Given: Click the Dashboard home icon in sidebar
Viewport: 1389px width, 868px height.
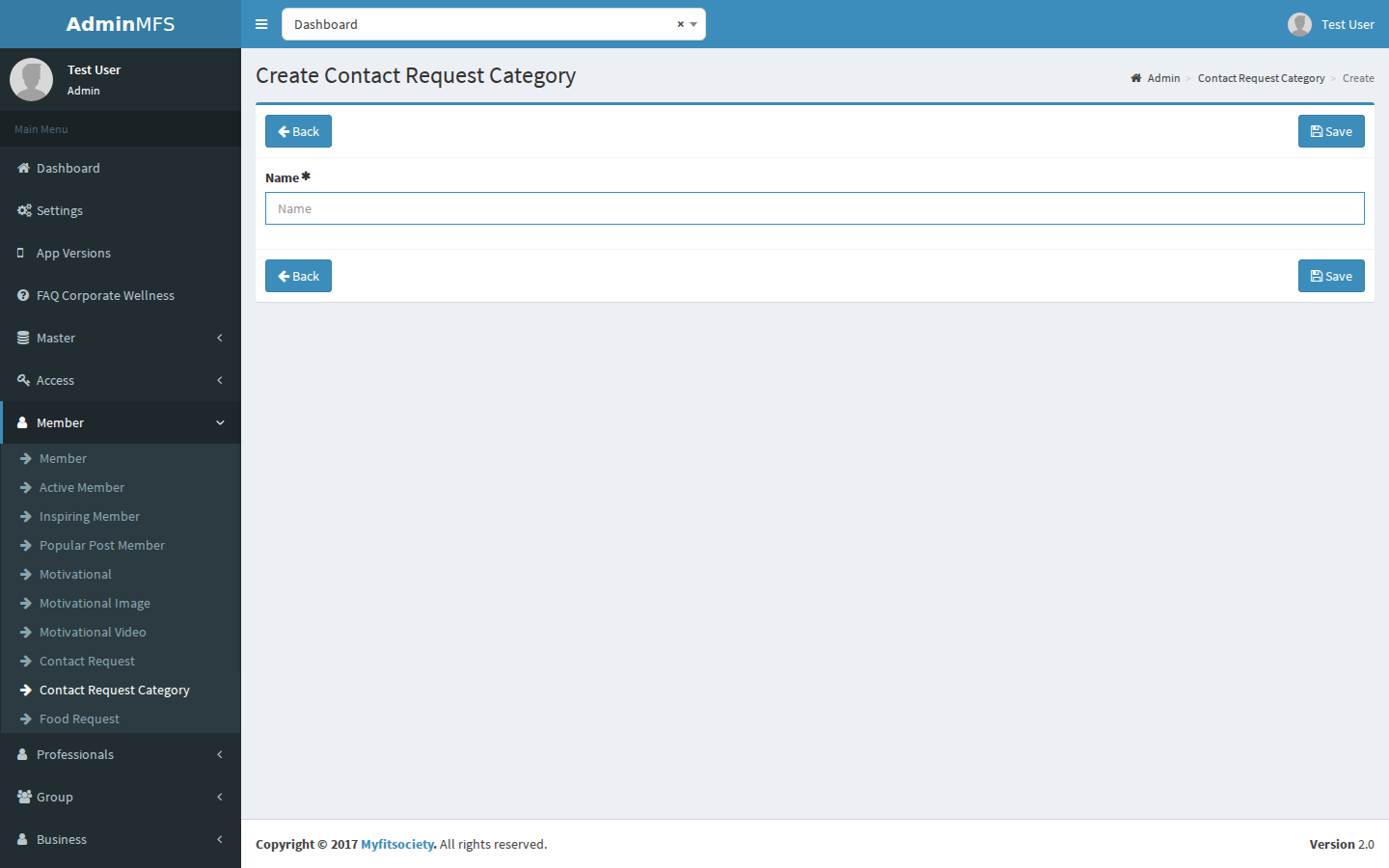Looking at the screenshot, I should (23, 168).
